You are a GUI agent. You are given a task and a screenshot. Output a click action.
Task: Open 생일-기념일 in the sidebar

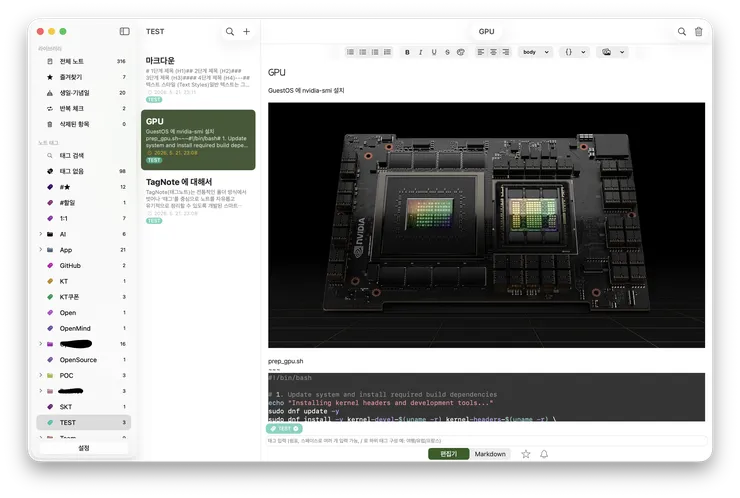point(84,93)
